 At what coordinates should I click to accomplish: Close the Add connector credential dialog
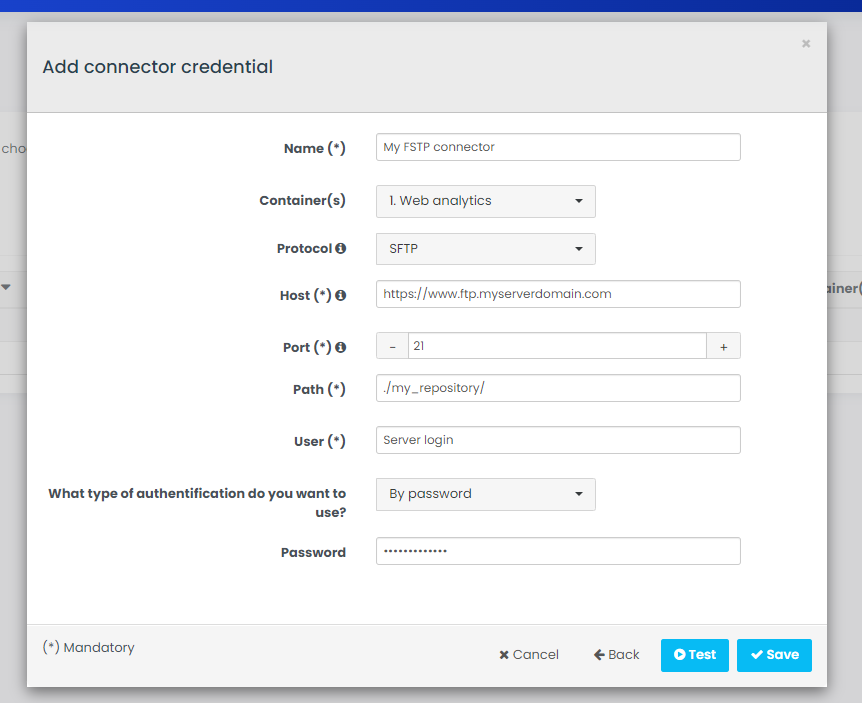(806, 44)
